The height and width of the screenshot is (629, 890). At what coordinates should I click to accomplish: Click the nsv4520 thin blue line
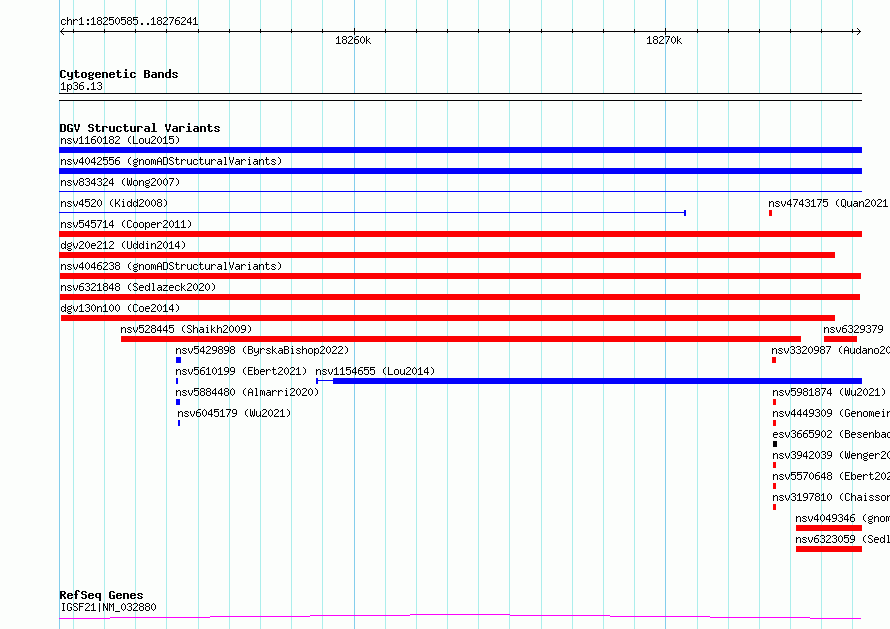[x=372, y=213]
